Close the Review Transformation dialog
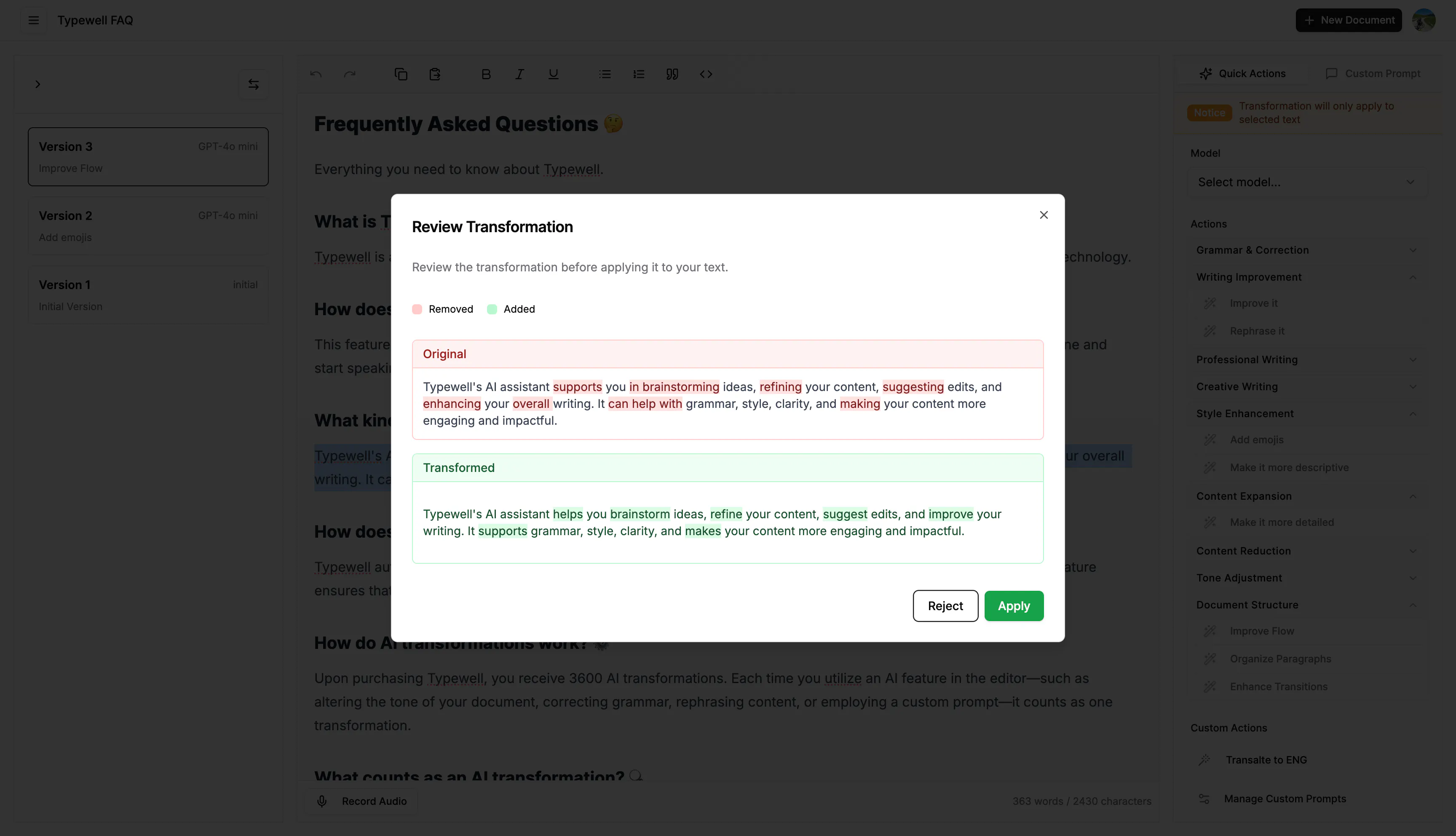Viewport: 1456px width, 836px height. (x=1044, y=215)
